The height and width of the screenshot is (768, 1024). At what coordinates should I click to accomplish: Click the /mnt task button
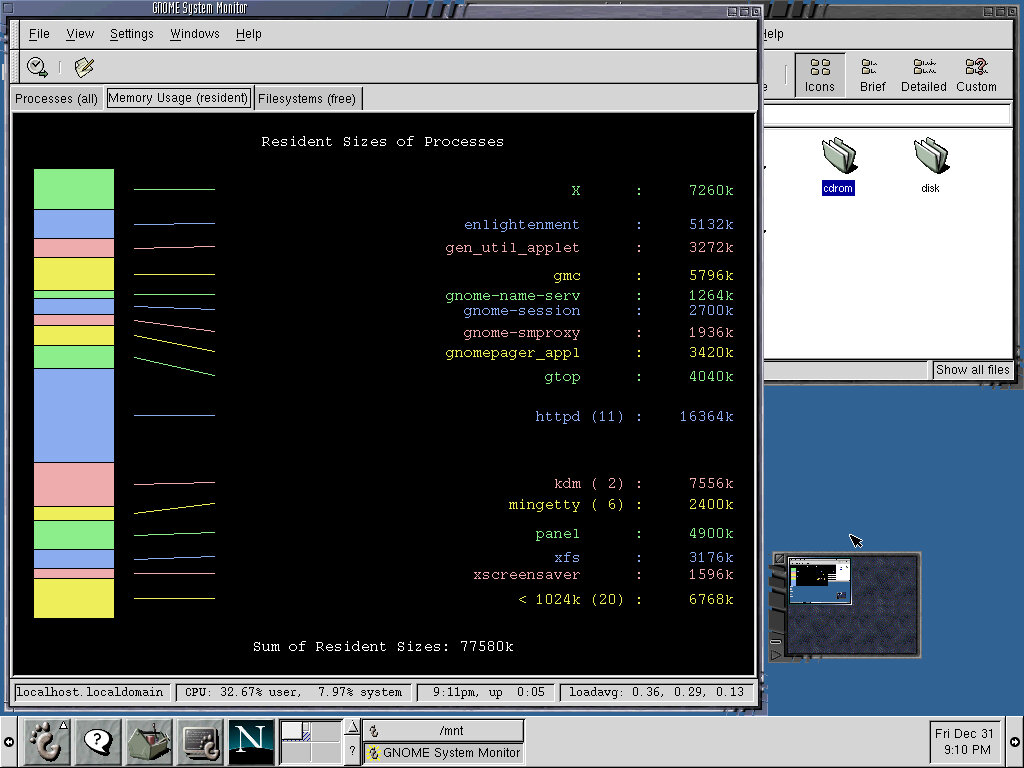(443, 731)
